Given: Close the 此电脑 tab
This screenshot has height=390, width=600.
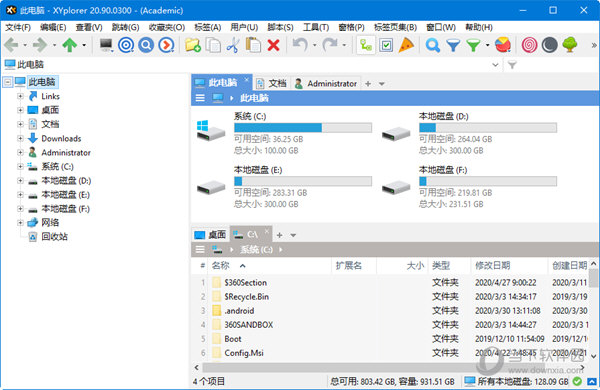Looking at the screenshot, I should (x=247, y=80).
